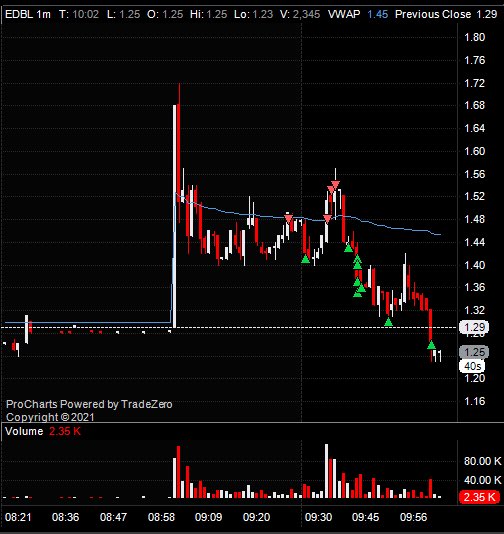Click the L: 1.25 last price readout
504x534 pixels.
pyautogui.click(x=123, y=14)
